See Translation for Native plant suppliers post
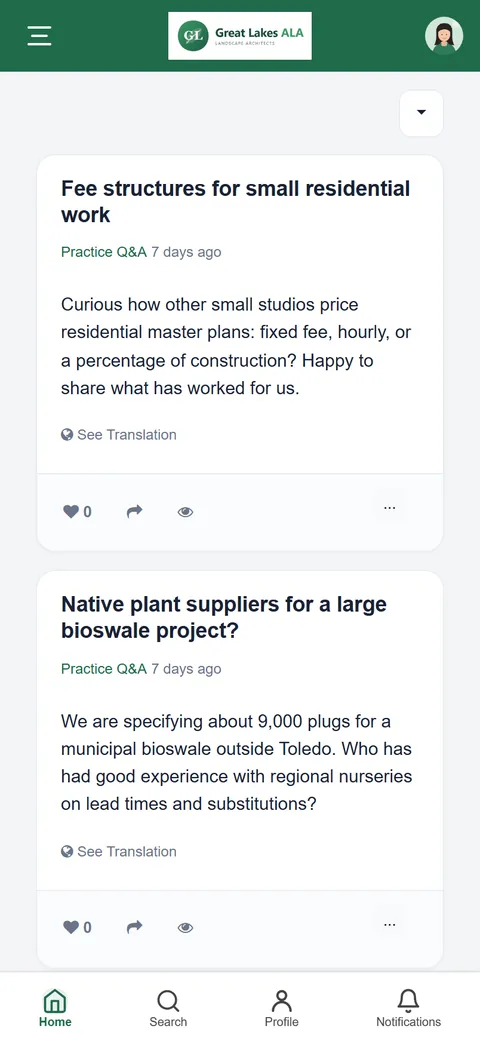480x1044 pixels. [119, 852]
